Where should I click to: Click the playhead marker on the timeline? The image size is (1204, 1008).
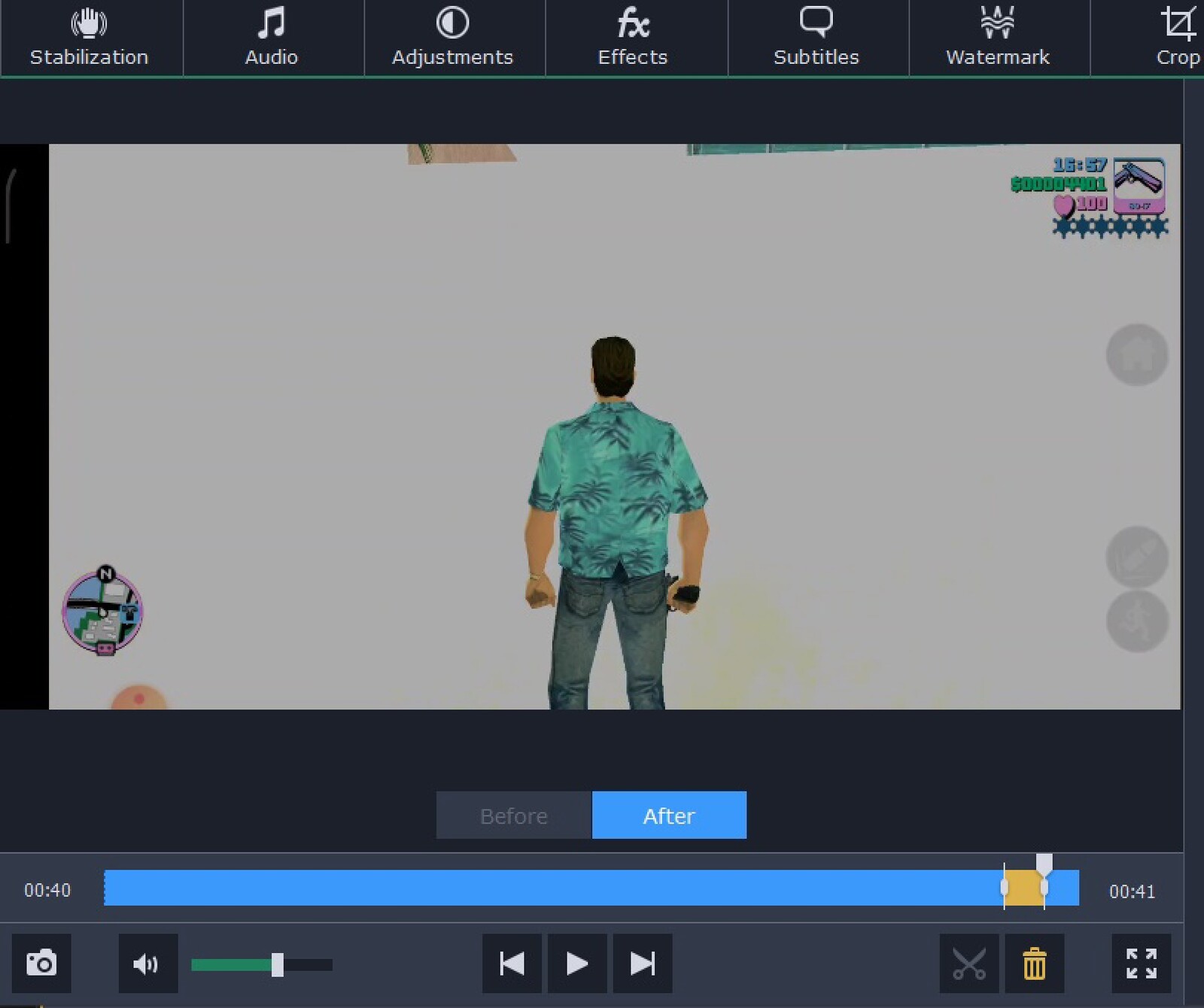1044,864
